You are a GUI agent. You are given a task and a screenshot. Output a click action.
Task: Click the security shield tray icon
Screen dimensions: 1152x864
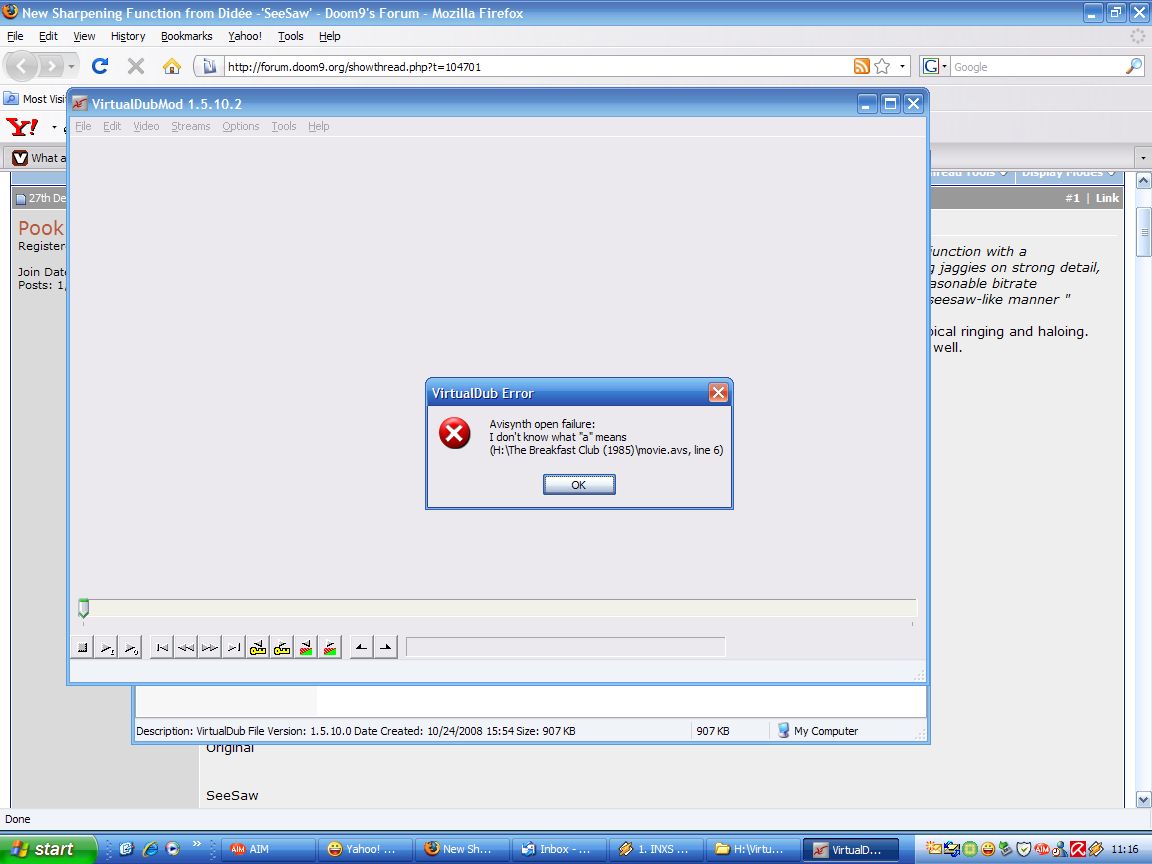[x=1023, y=849]
